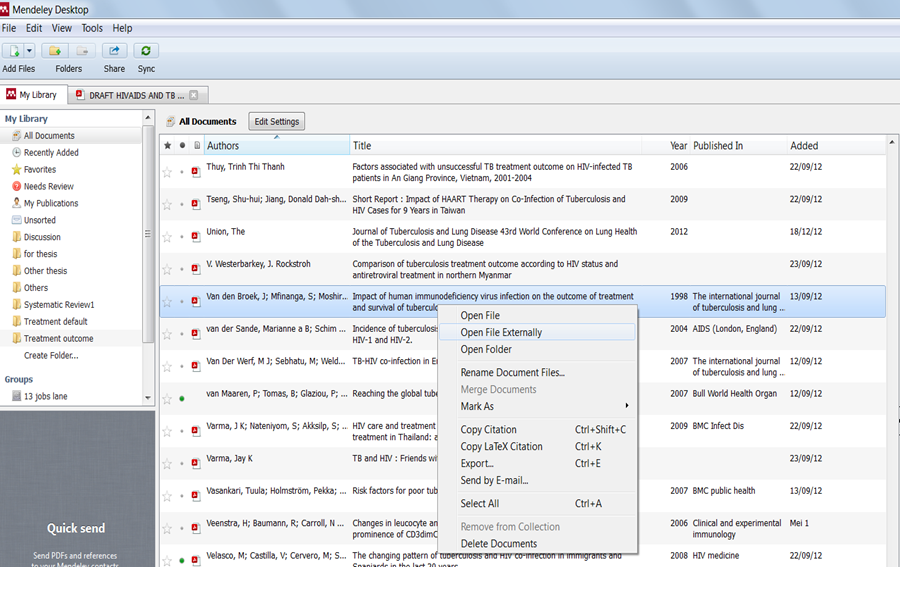Viewport: 900px width, 613px height.
Task: Sort by the Authors column header
Action: point(277,146)
